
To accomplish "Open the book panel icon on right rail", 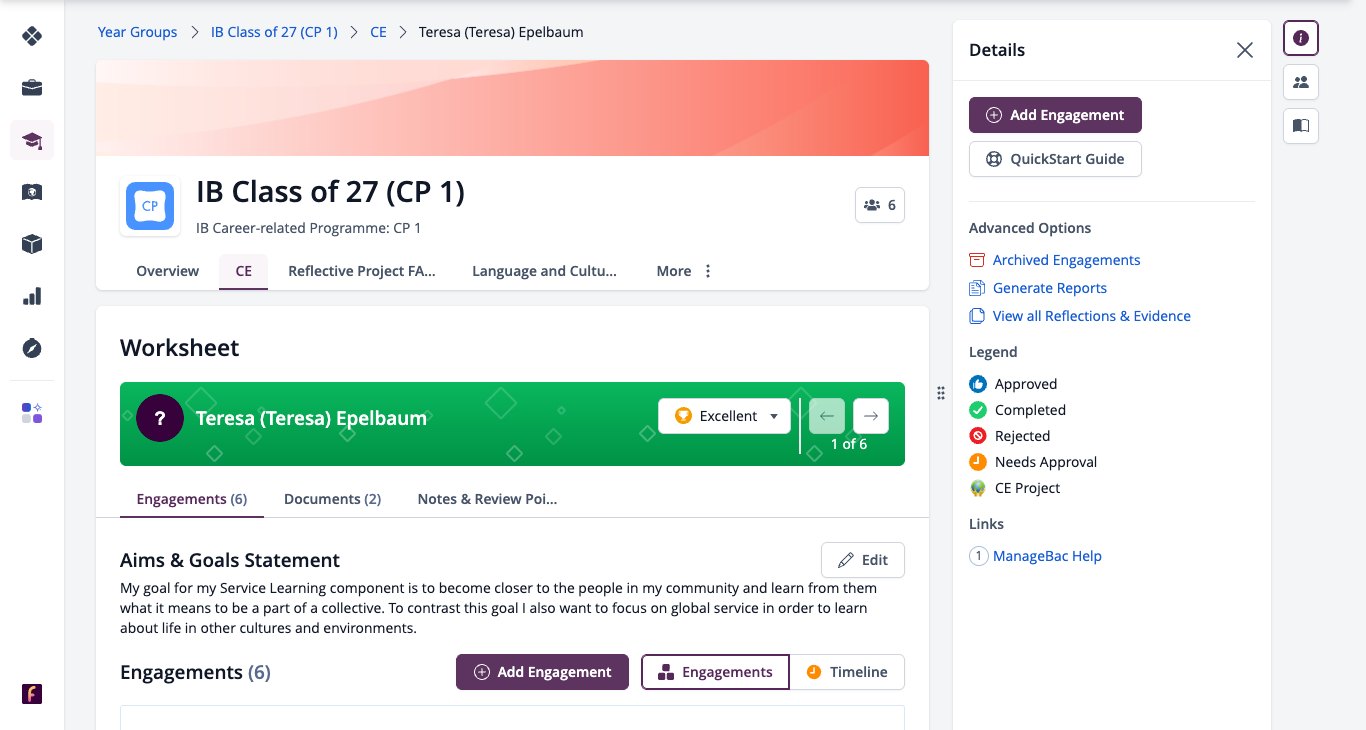I will tap(1301, 126).
